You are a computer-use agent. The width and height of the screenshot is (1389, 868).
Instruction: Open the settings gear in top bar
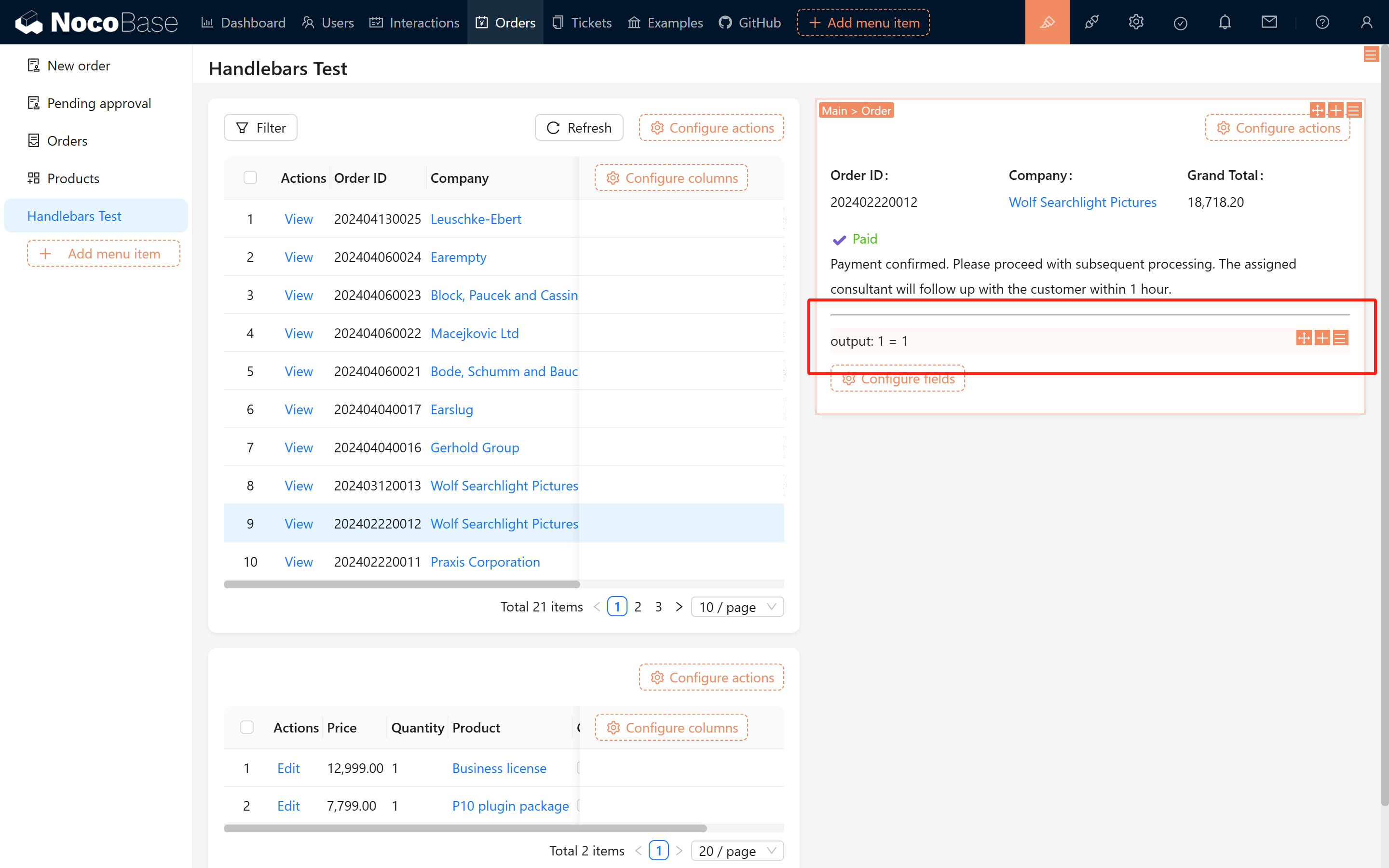coord(1136,22)
